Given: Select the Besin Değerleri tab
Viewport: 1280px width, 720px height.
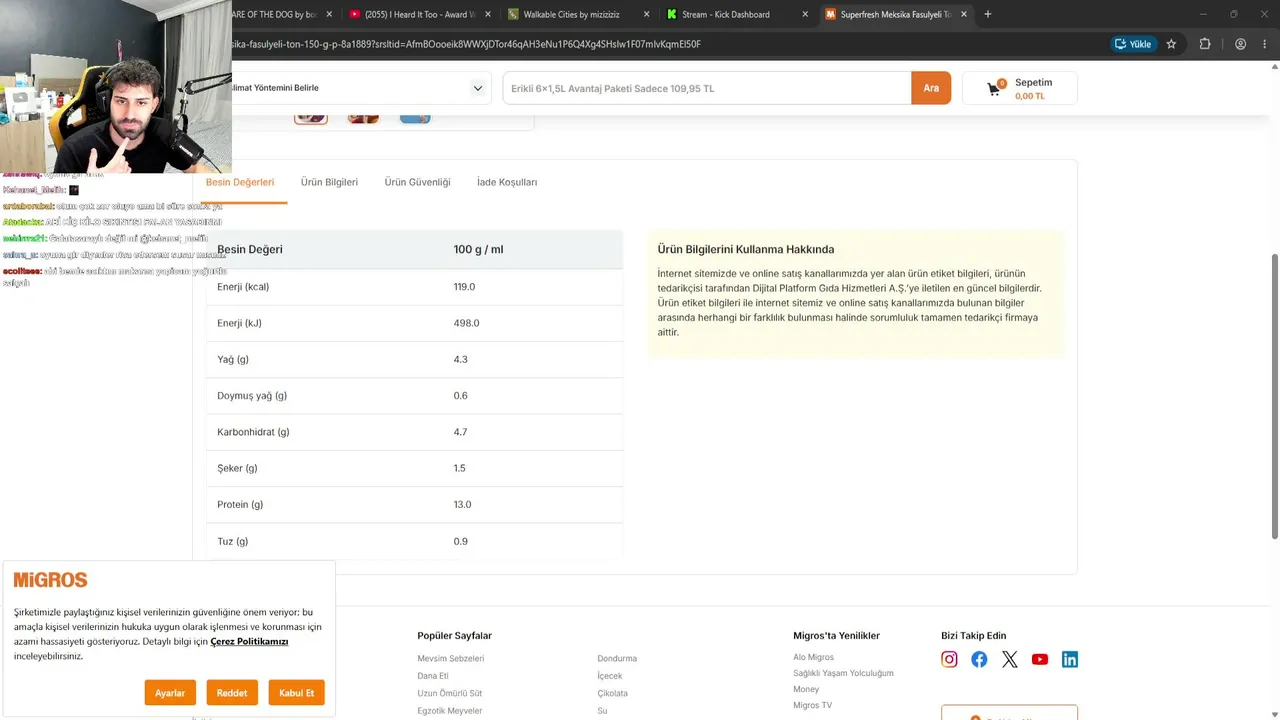Looking at the screenshot, I should pyautogui.click(x=240, y=182).
